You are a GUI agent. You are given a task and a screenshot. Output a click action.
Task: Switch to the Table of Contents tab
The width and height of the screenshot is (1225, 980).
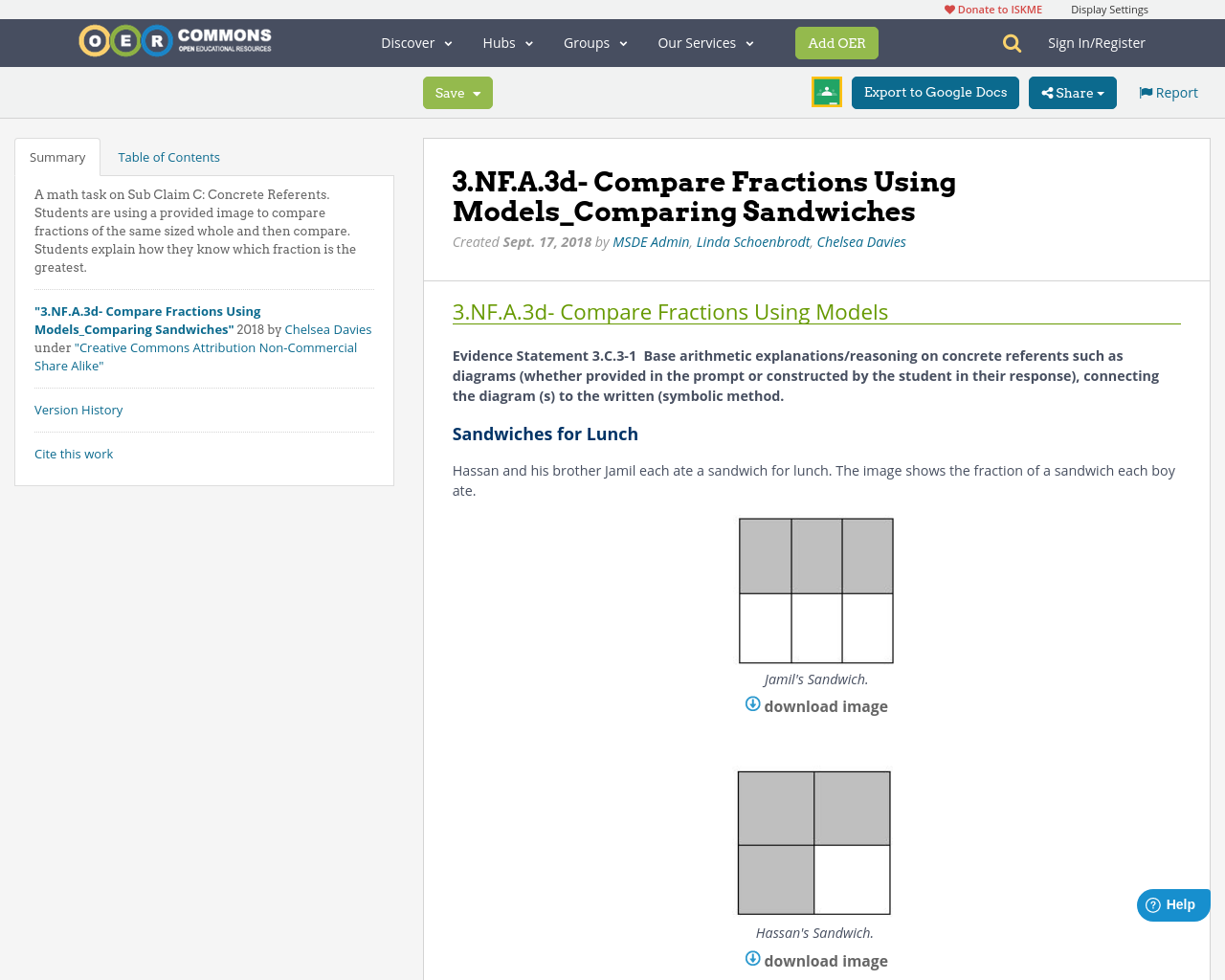pos(167,155)
